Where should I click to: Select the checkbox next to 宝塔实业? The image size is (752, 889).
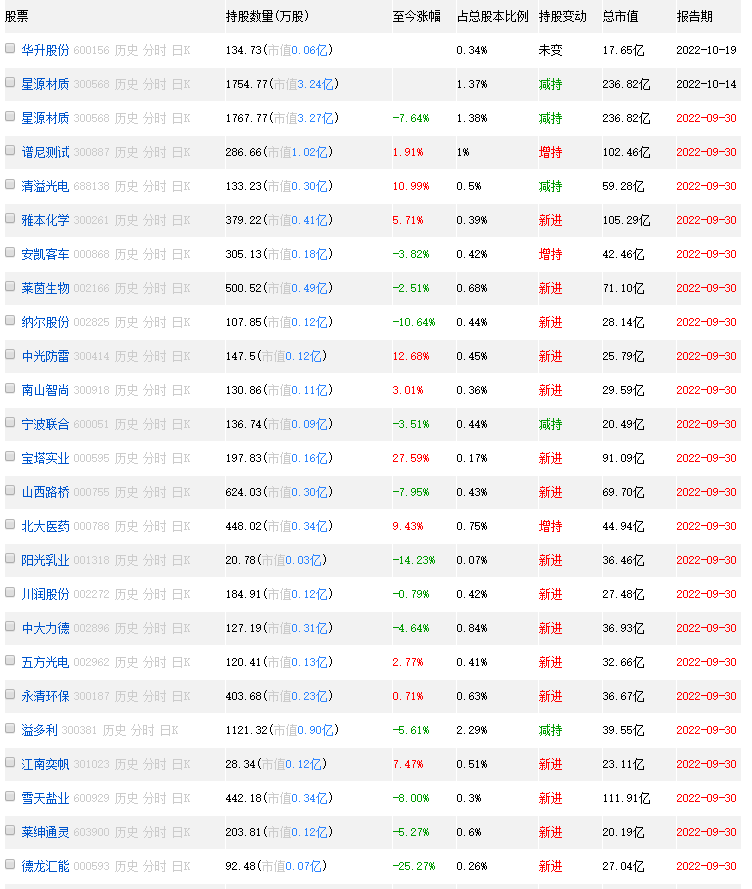pos(10,456)
